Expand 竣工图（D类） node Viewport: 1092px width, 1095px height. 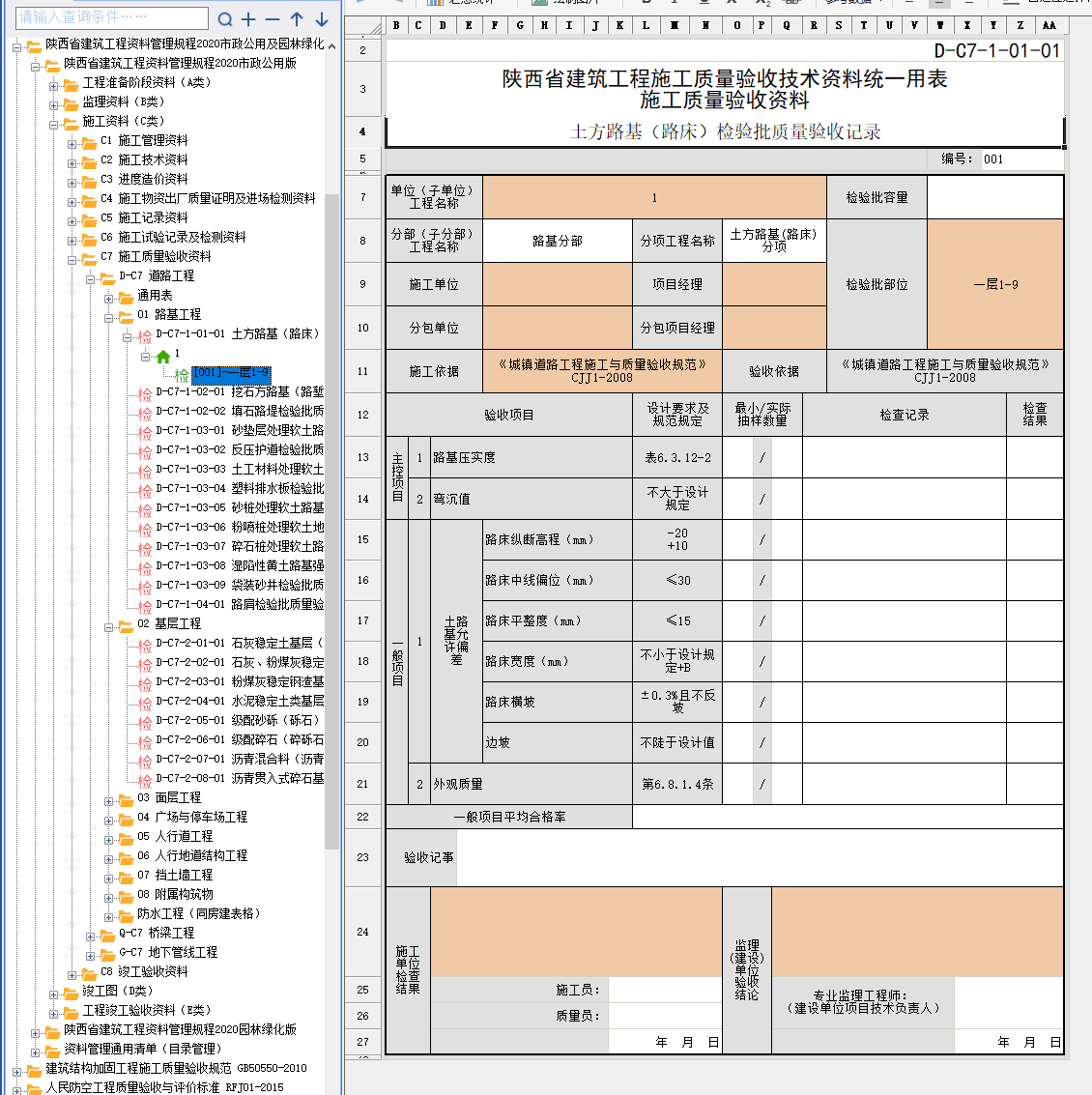click(x=54, y=994)
